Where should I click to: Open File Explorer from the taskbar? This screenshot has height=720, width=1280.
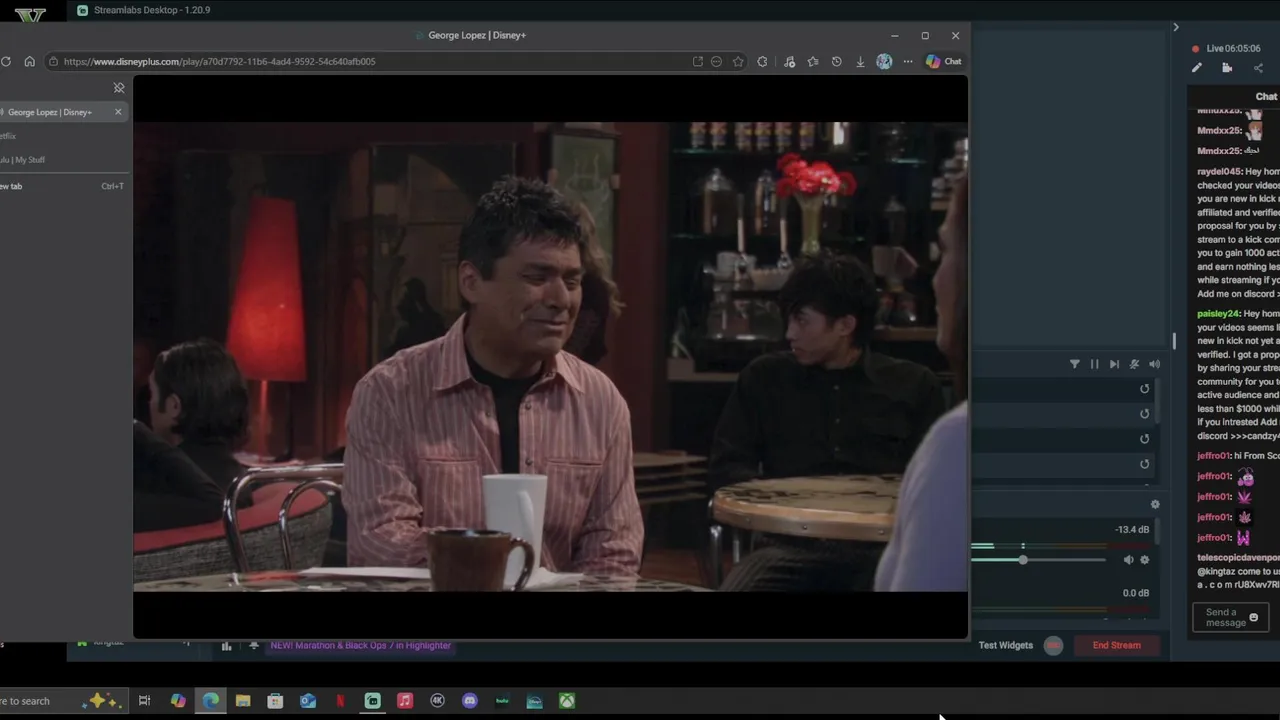click(243, 701)
